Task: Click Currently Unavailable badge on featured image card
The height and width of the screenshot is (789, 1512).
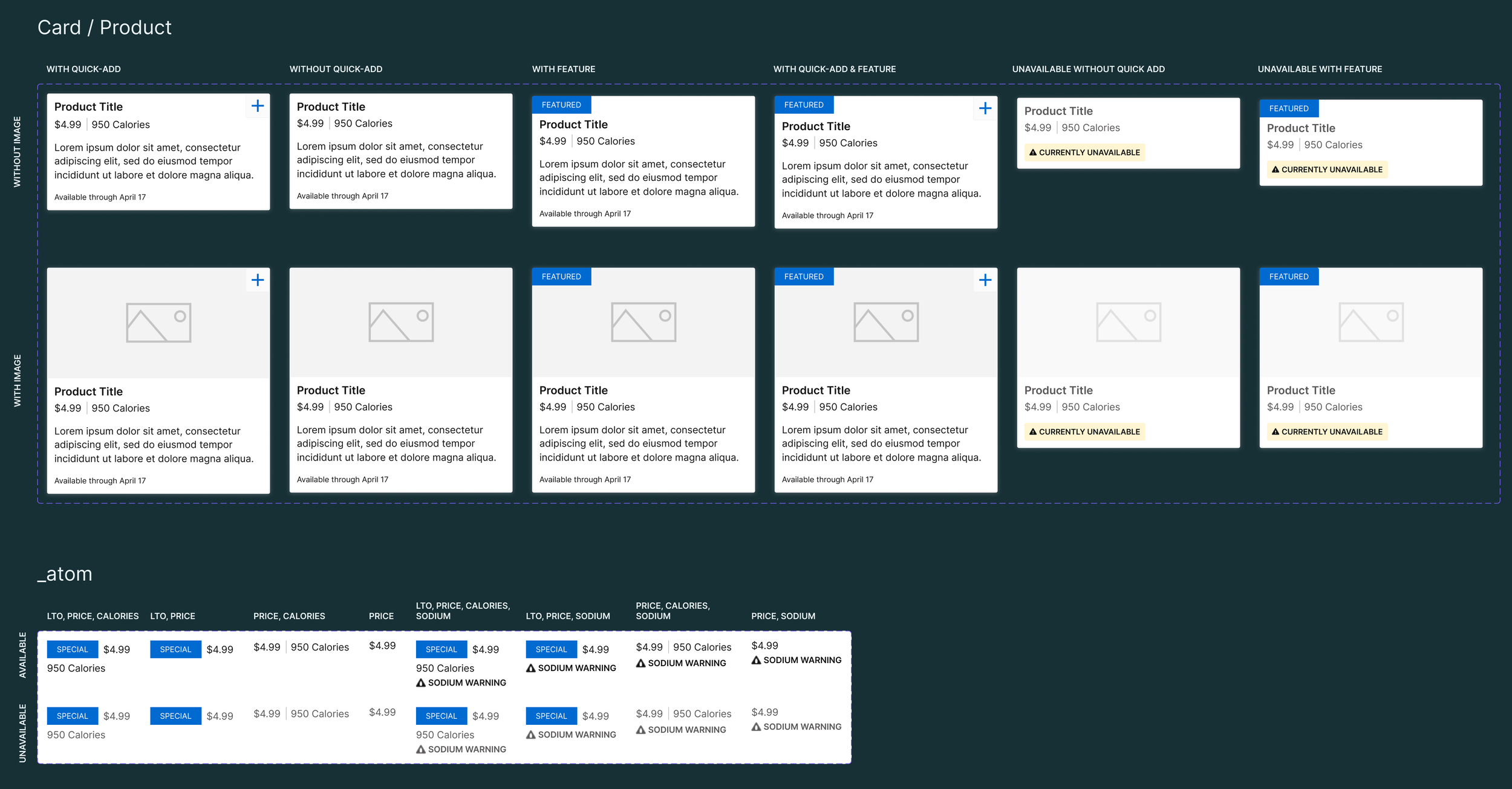Action: point(1327,431)
